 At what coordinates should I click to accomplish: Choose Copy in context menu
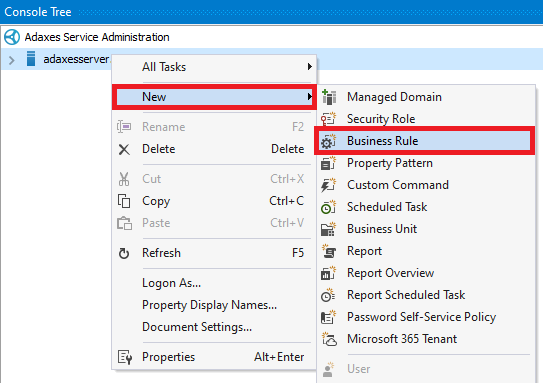point(214,201)
